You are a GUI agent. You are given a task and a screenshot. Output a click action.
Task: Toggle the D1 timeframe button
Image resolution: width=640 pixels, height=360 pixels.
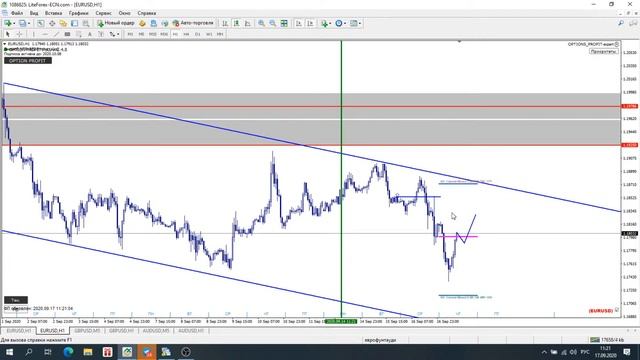198,34
